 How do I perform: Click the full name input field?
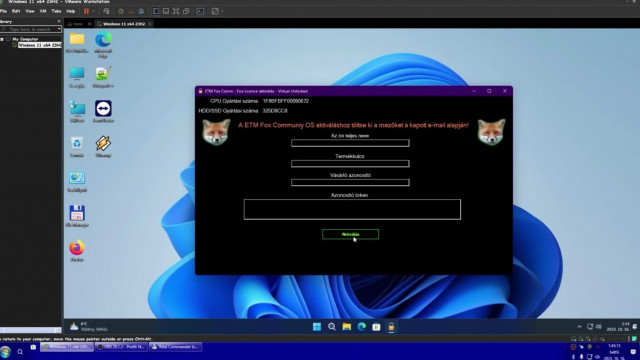350,143
